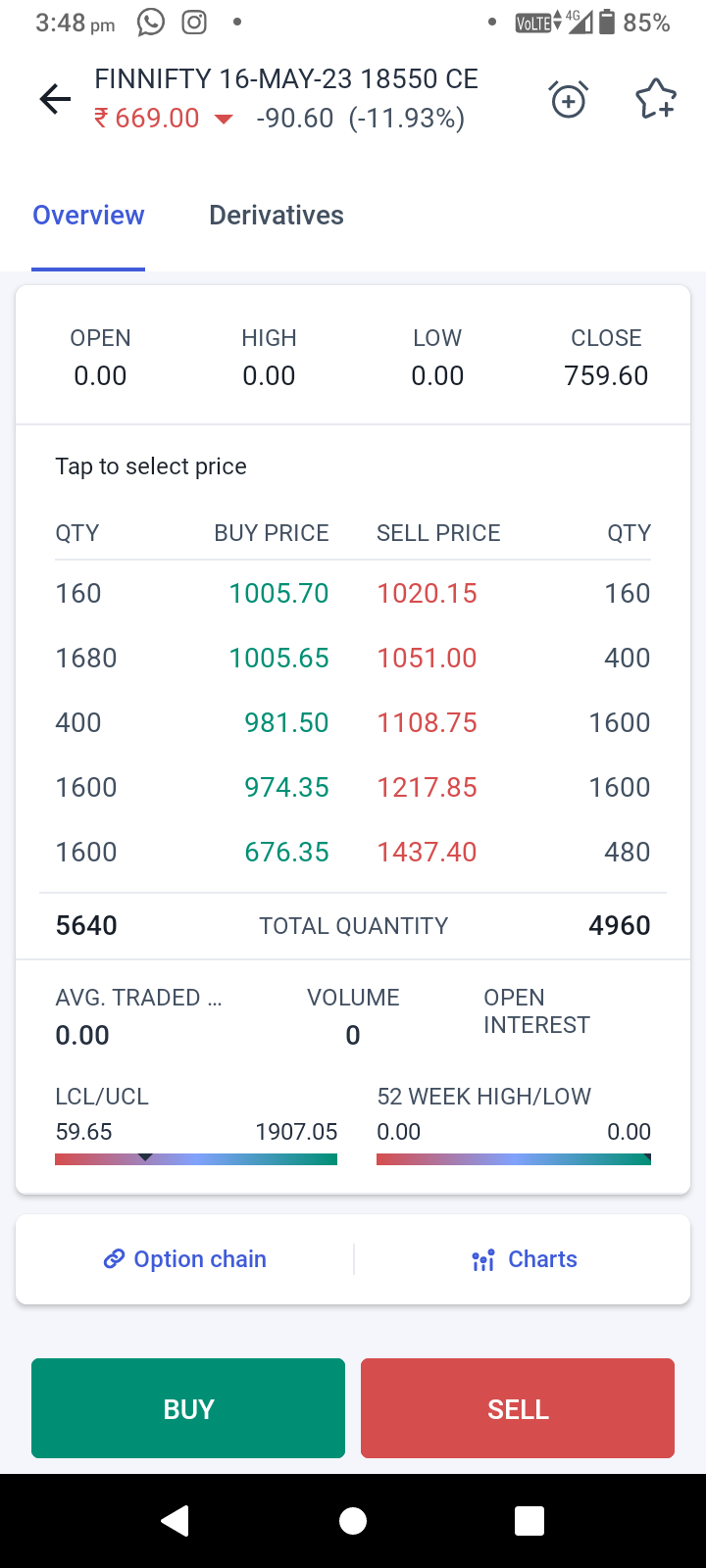Image resolution: width=706 pixels, height=1568 pixels.
Task: Click the Option chain link icon
Action: (114, 1259)
